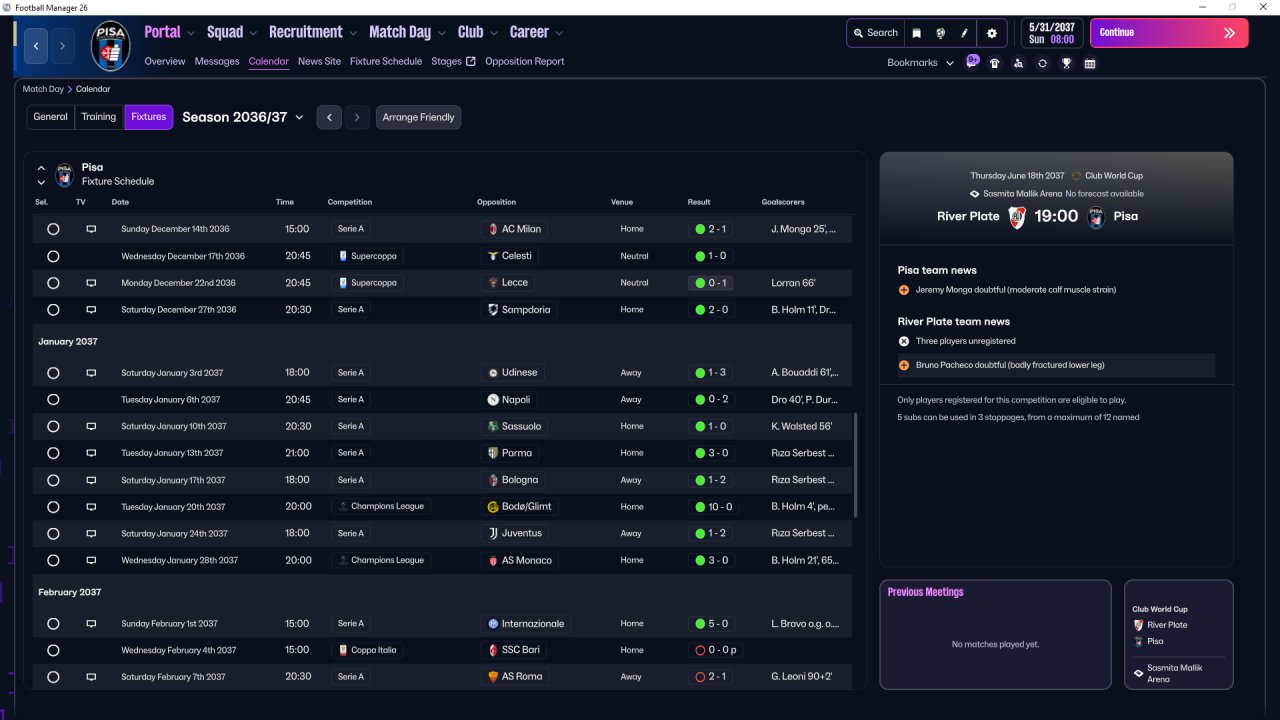Select the Napoli fixture radio button

point(53,400)
